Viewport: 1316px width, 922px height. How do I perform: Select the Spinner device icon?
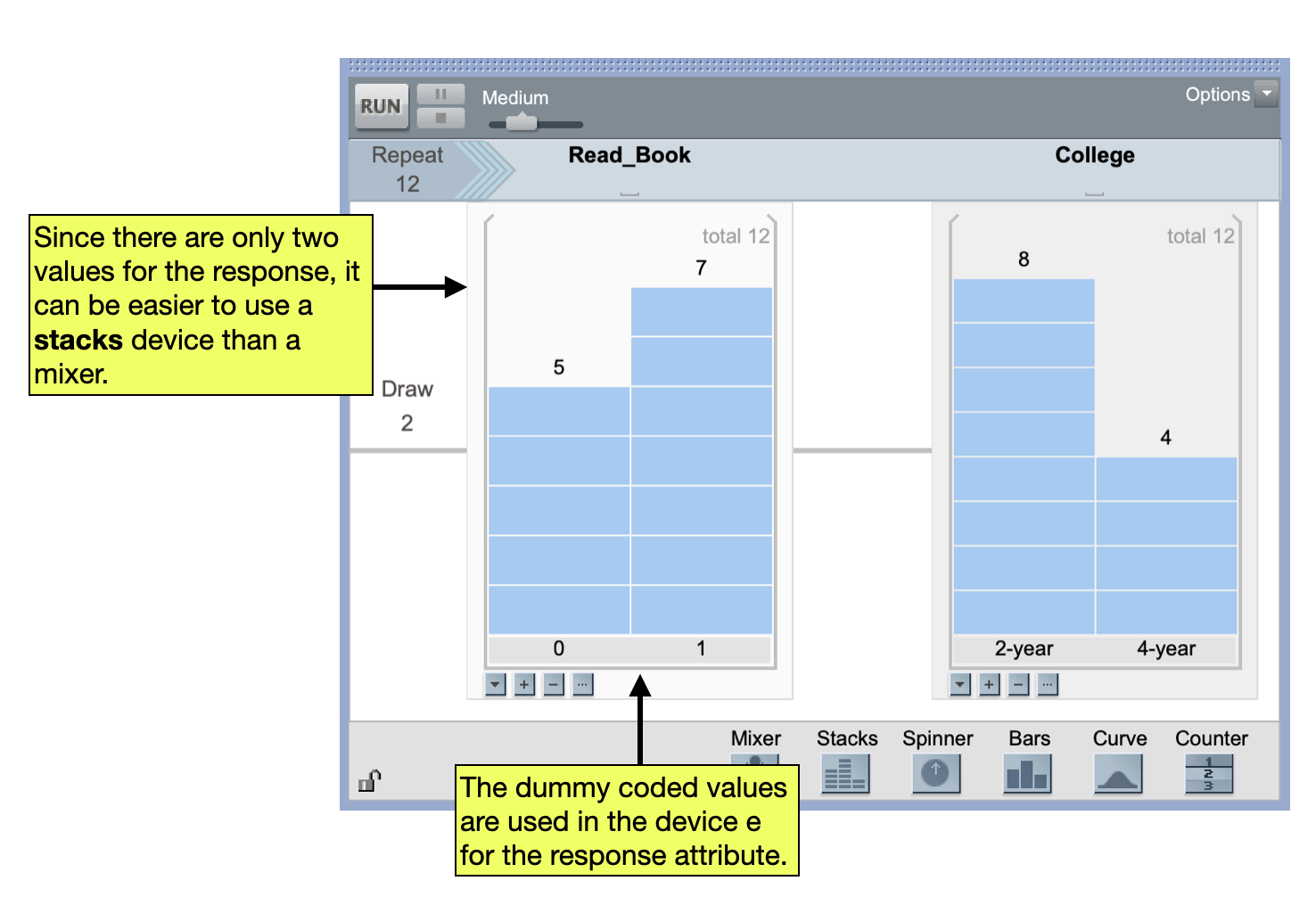coord(935,774)
